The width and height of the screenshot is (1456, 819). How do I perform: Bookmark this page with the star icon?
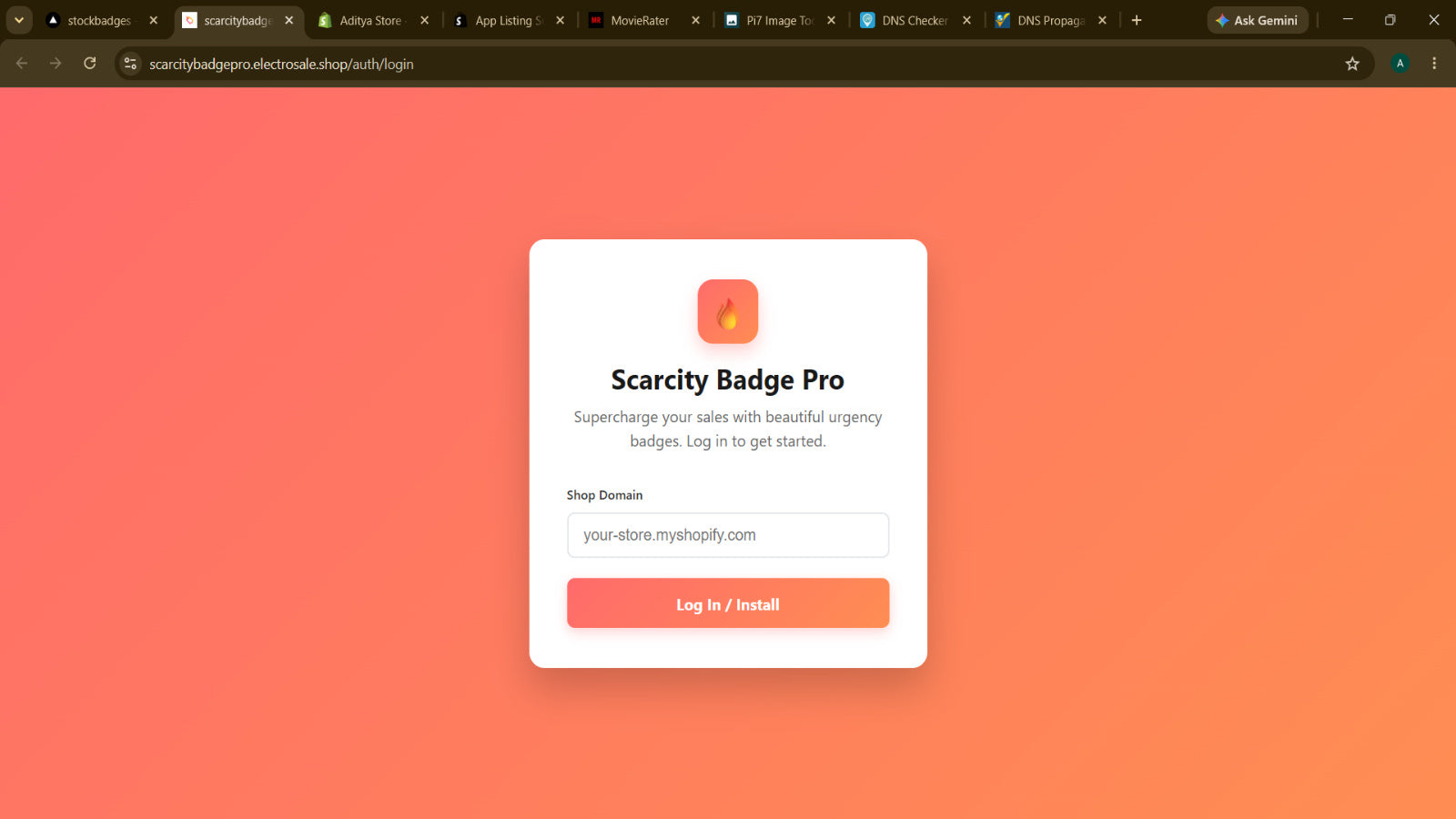(1352, 64)
